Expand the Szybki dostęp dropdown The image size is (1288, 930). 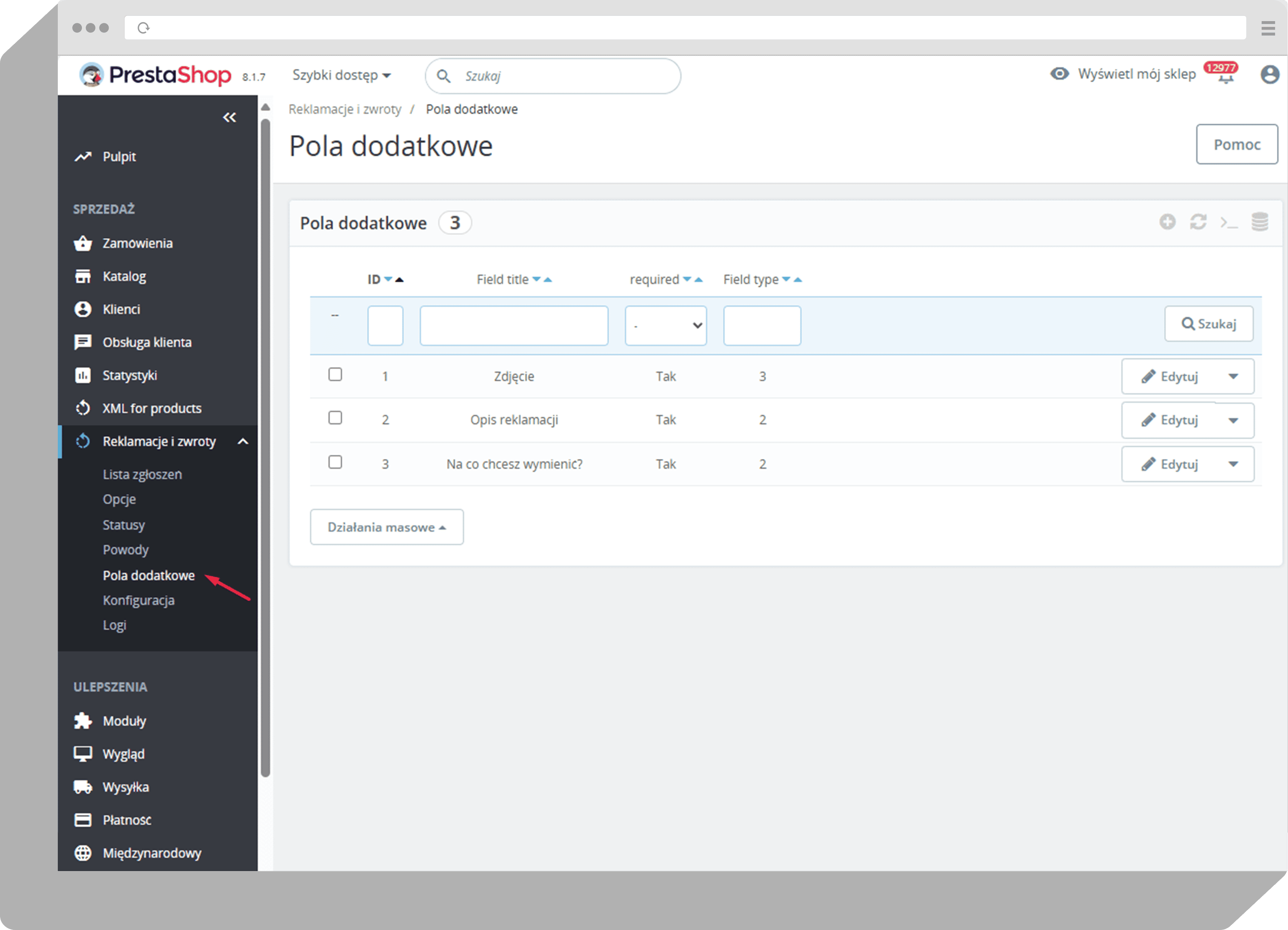tap(341, 75)
